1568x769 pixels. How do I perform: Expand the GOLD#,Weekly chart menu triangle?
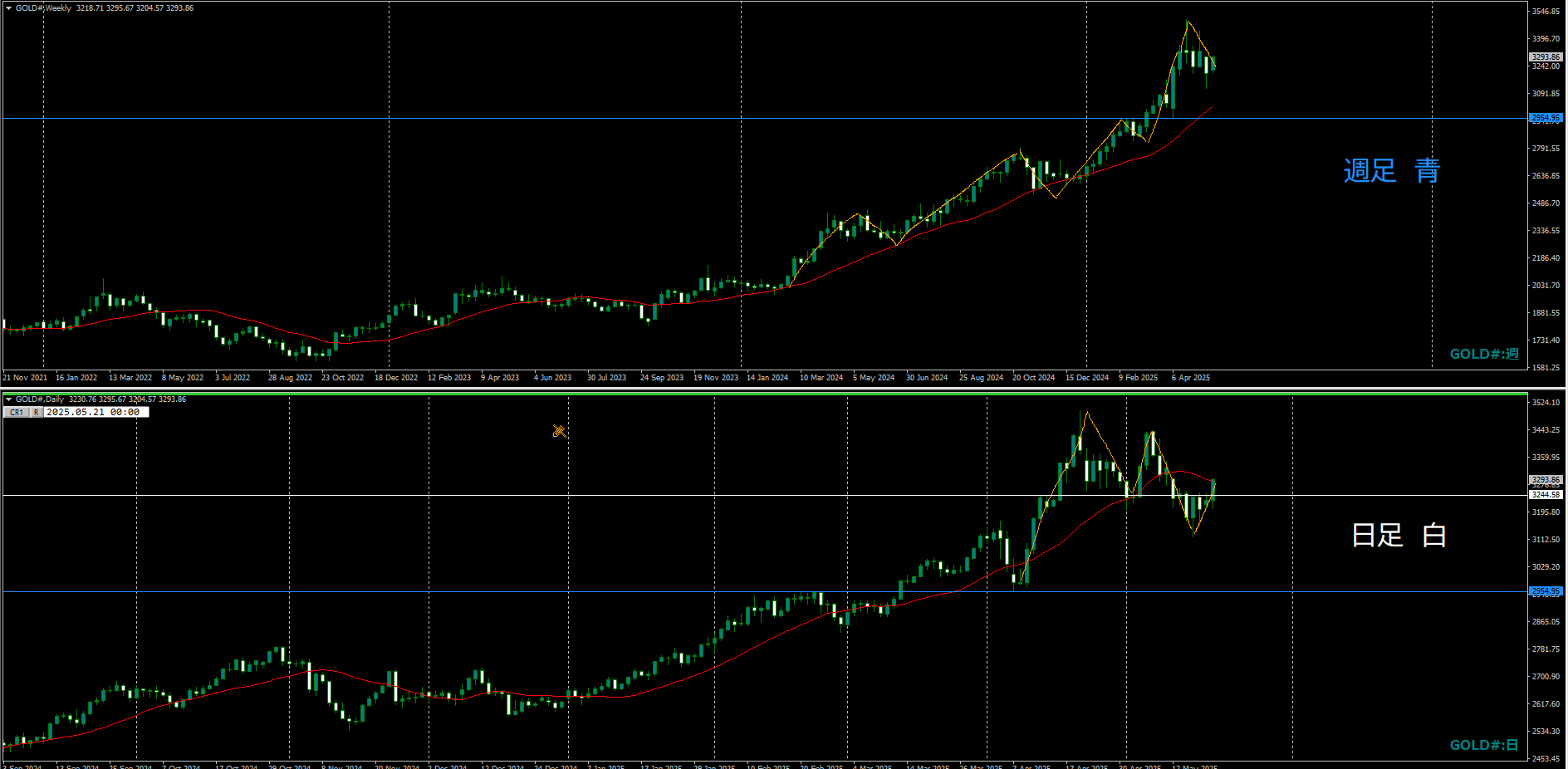point(8,8)
